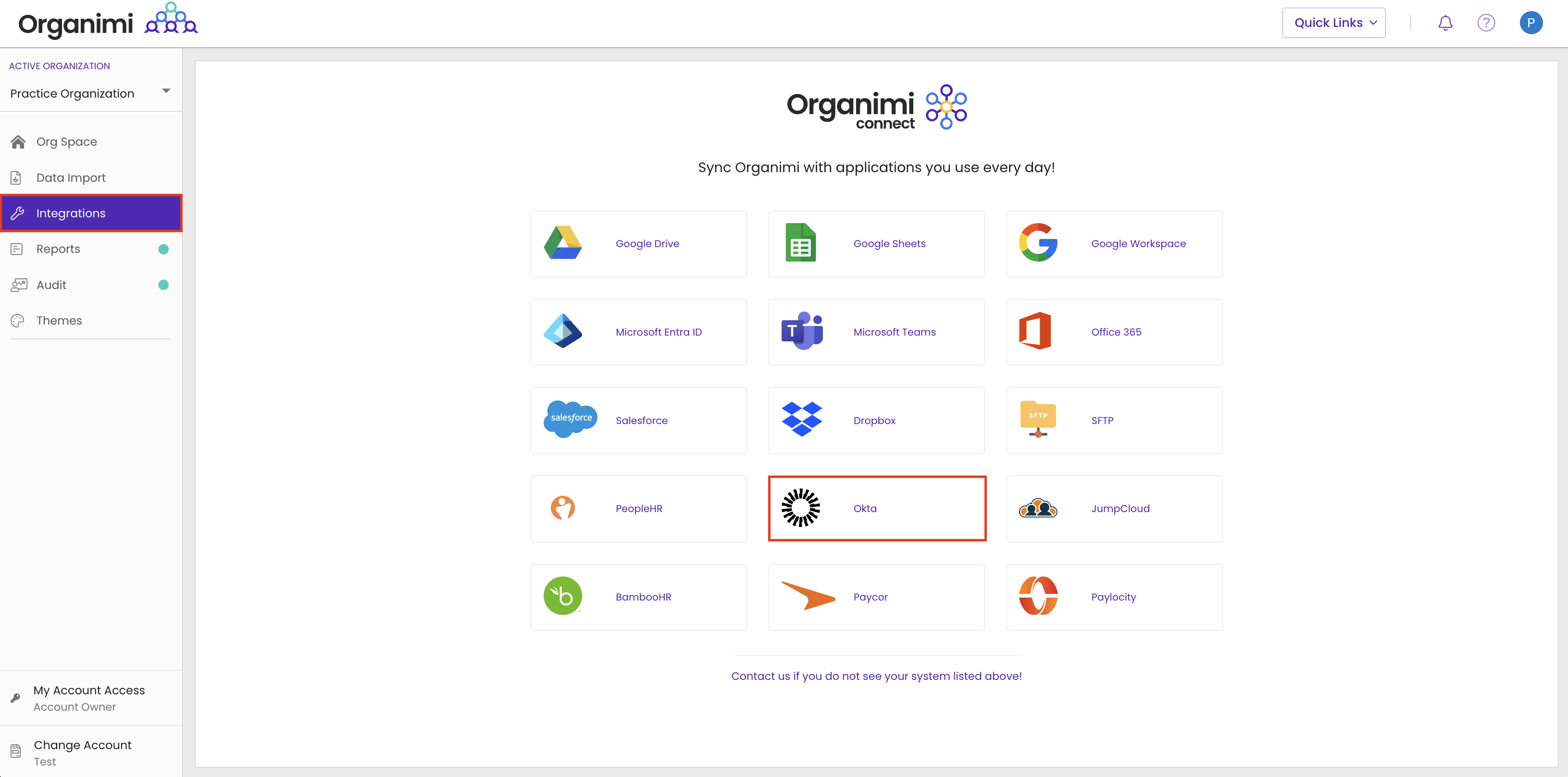Click the Organimi logo in header
Viewport: 1568px width, 777px height.
point(108,22)
